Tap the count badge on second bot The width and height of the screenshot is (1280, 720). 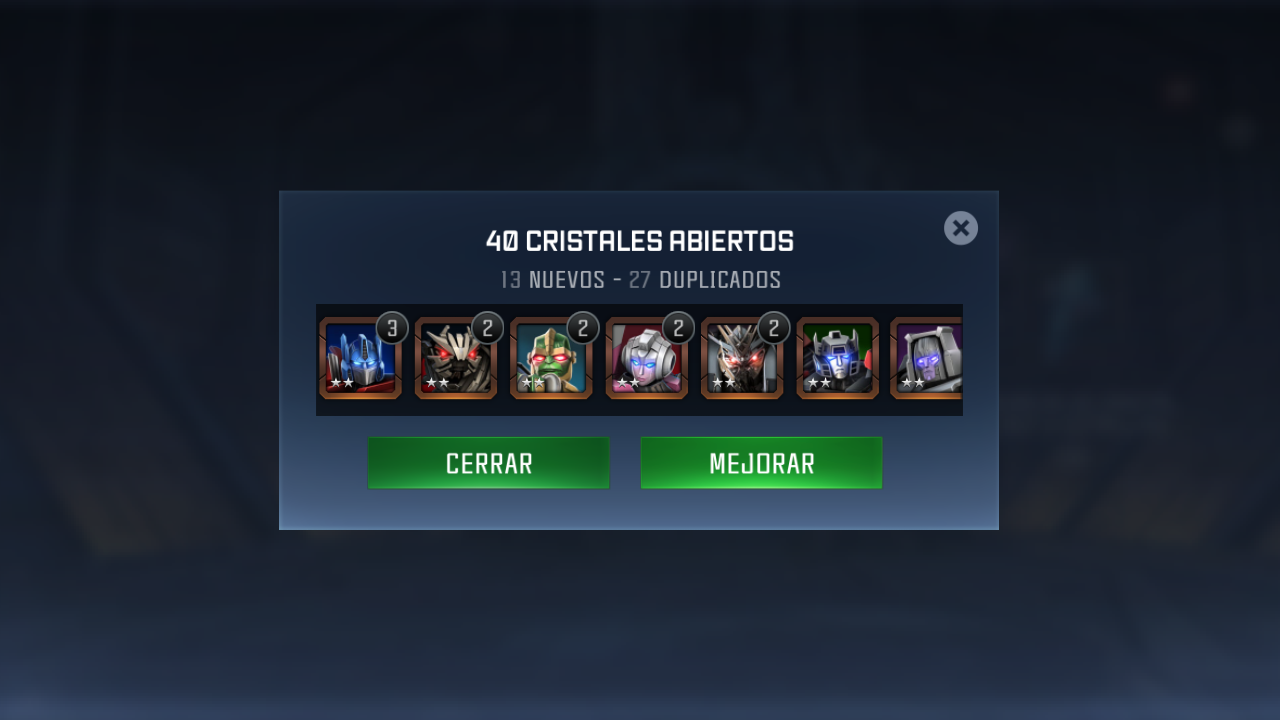(x=487, y=328)
